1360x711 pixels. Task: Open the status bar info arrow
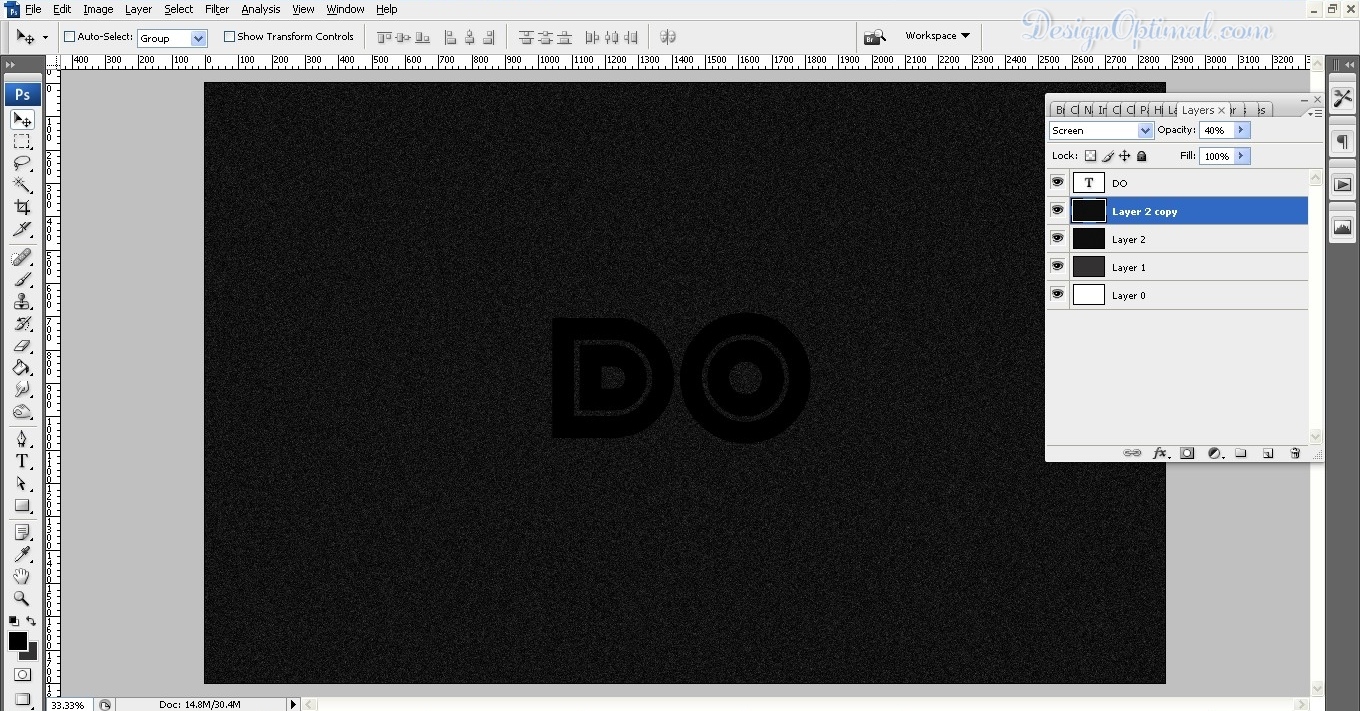[293, 704]
